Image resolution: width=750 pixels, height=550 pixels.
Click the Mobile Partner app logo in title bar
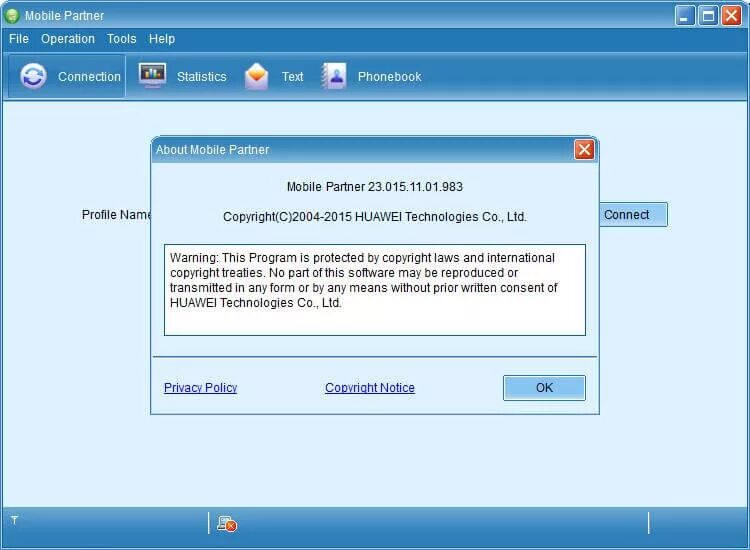pyautogui.click(x=11, y=15)
